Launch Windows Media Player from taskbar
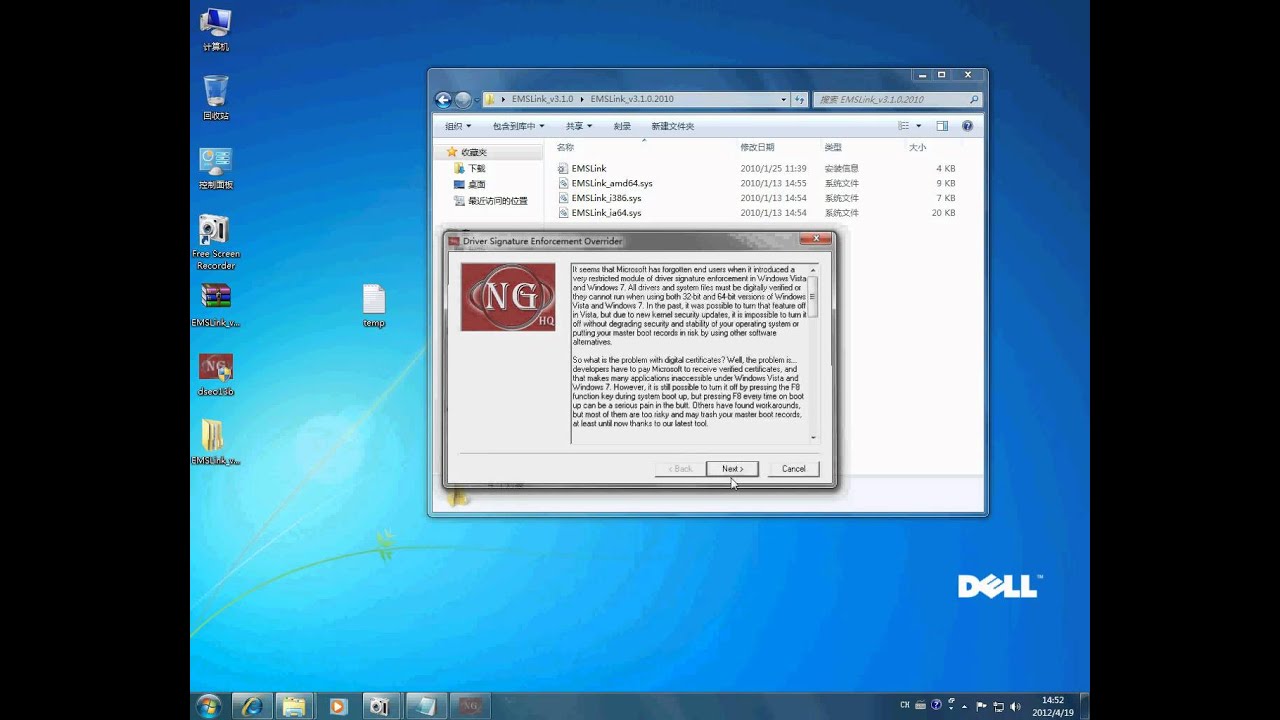Viewport: 1280px width, 720px height. 337,706
